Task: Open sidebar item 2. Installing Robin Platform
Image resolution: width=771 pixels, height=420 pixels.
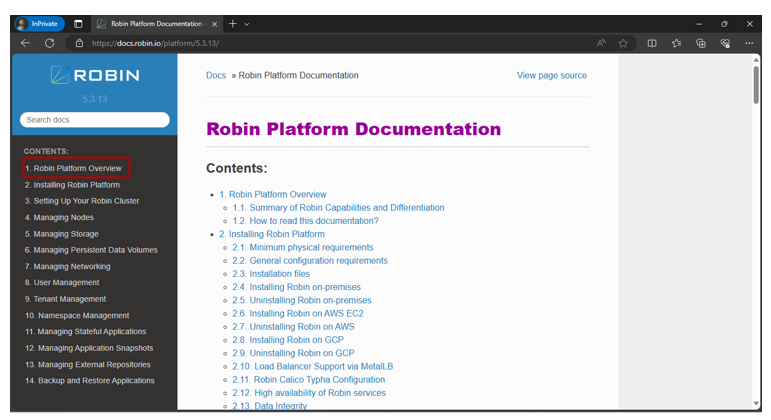Action: point(72,185)
